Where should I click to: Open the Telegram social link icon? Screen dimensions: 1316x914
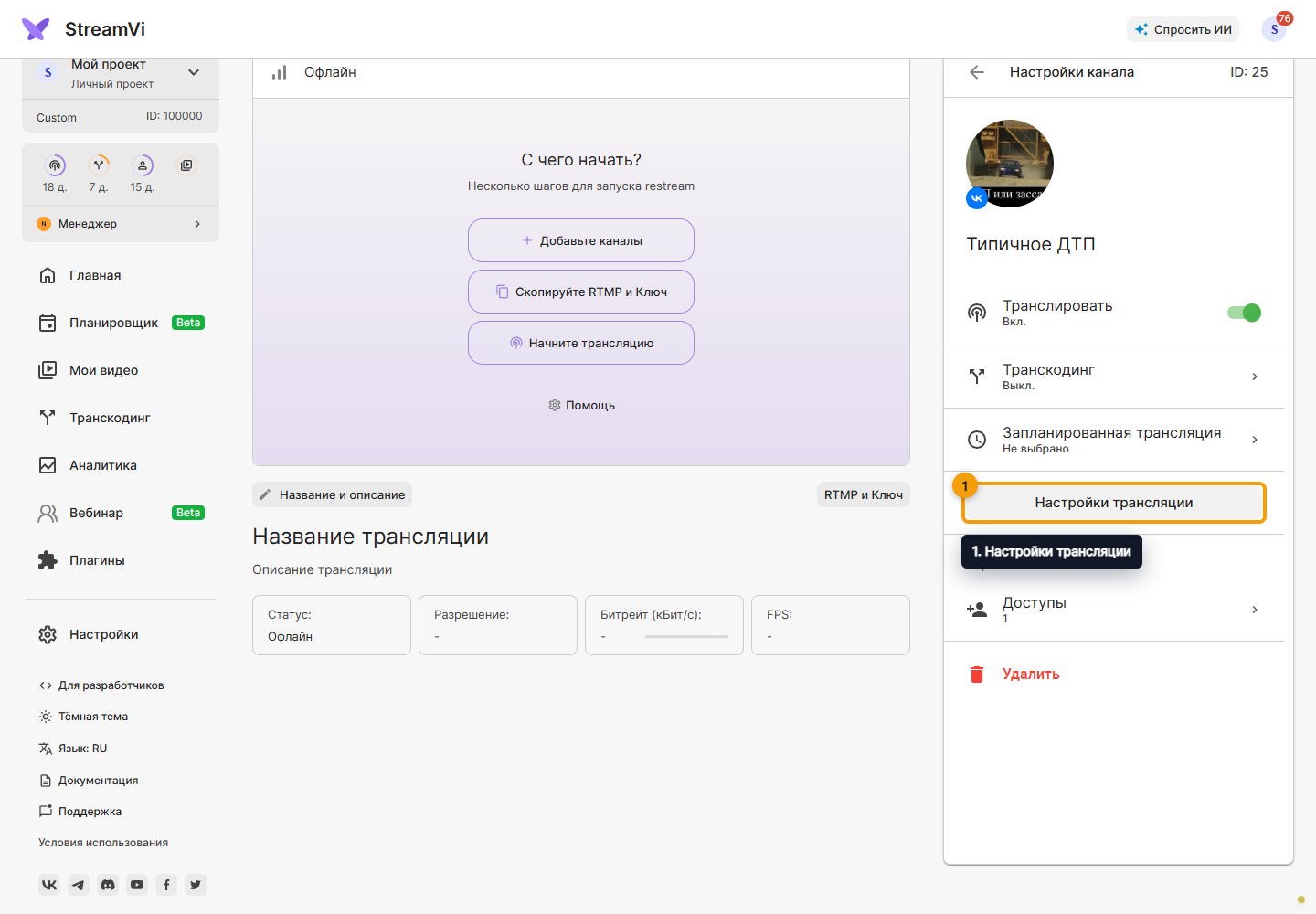pos(79,885)
